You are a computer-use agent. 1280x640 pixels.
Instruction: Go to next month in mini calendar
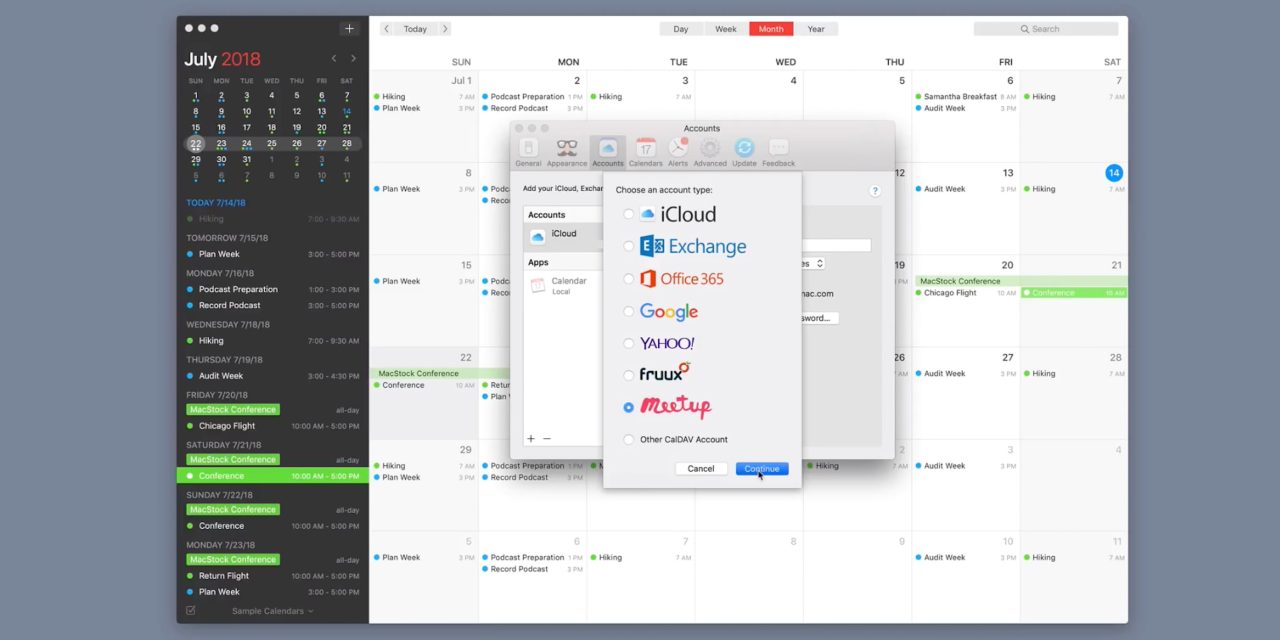[x=353, y=59]
